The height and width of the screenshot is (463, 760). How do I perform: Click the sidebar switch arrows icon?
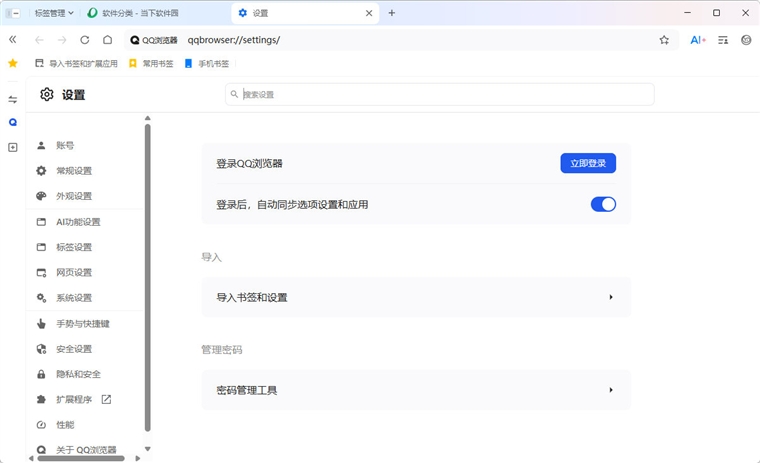(13, 99)
